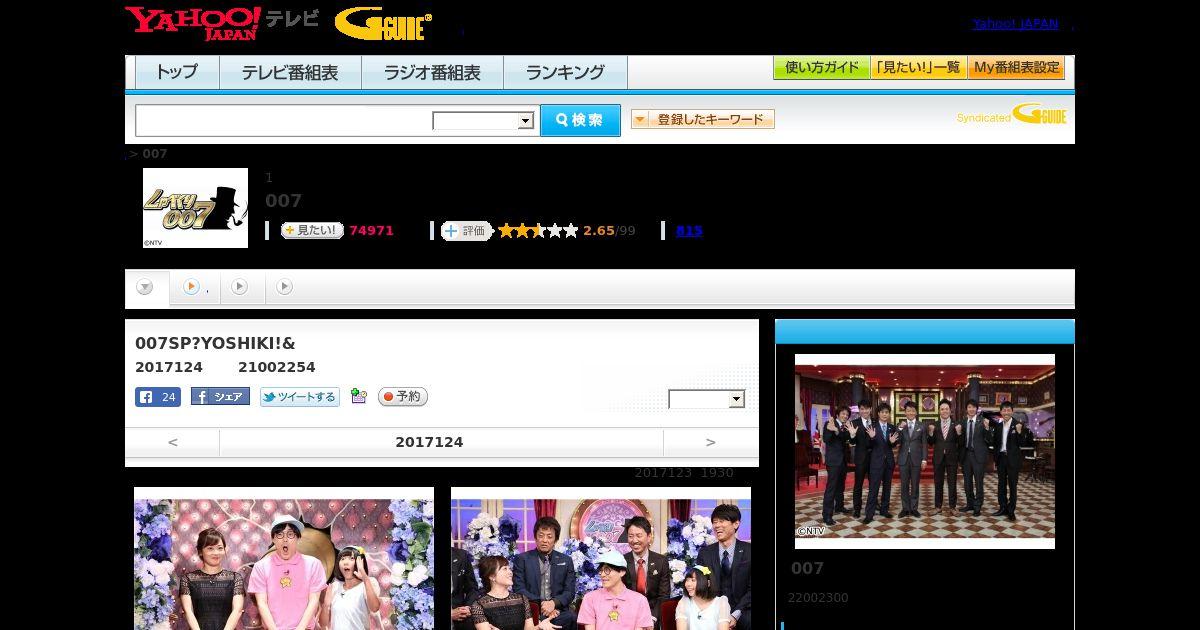The image size is (1200, 630).
Task: Open the studio group program photo
Action: [x=601, y=558]
